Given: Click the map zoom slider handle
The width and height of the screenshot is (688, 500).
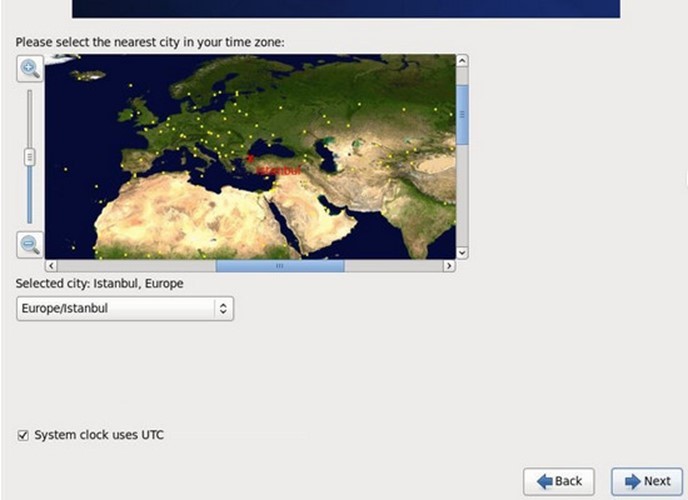Looking at the screenshot, I should click(29, 157).
